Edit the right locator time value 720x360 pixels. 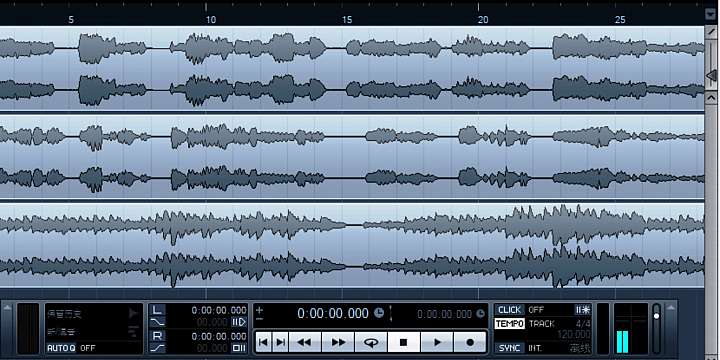219,337
